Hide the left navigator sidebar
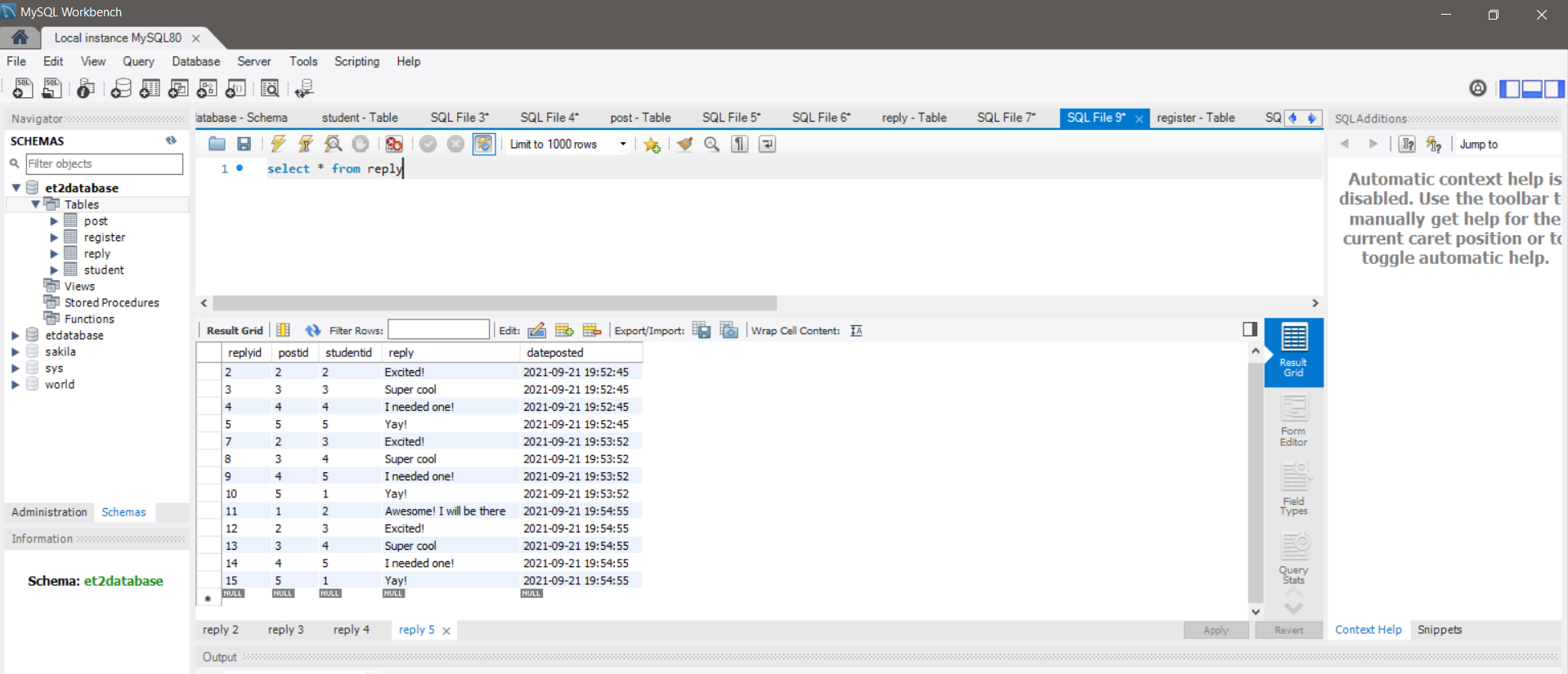This screenshot has height=674, width=1568. pos(1509,88)
